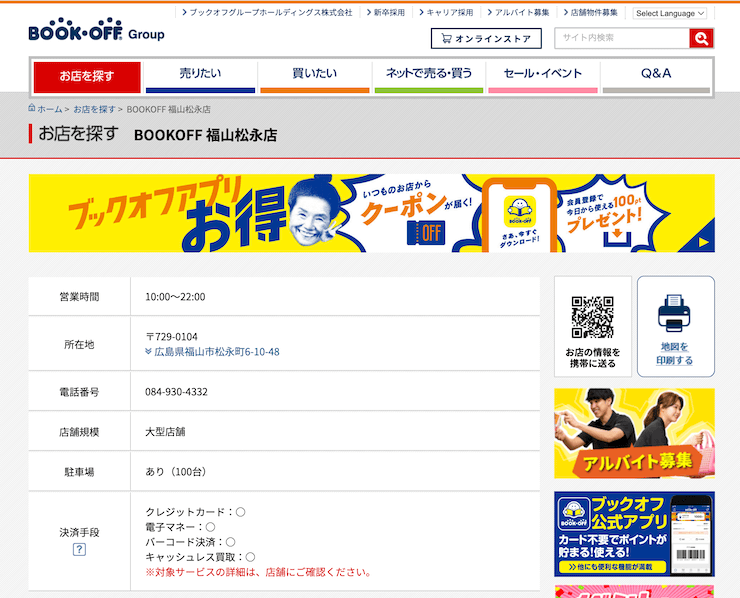Image resolution: width=740 pixels, height=598 pixels.
Task: Click the question mark help icon under 決済手段
Action: pos(79,549)
